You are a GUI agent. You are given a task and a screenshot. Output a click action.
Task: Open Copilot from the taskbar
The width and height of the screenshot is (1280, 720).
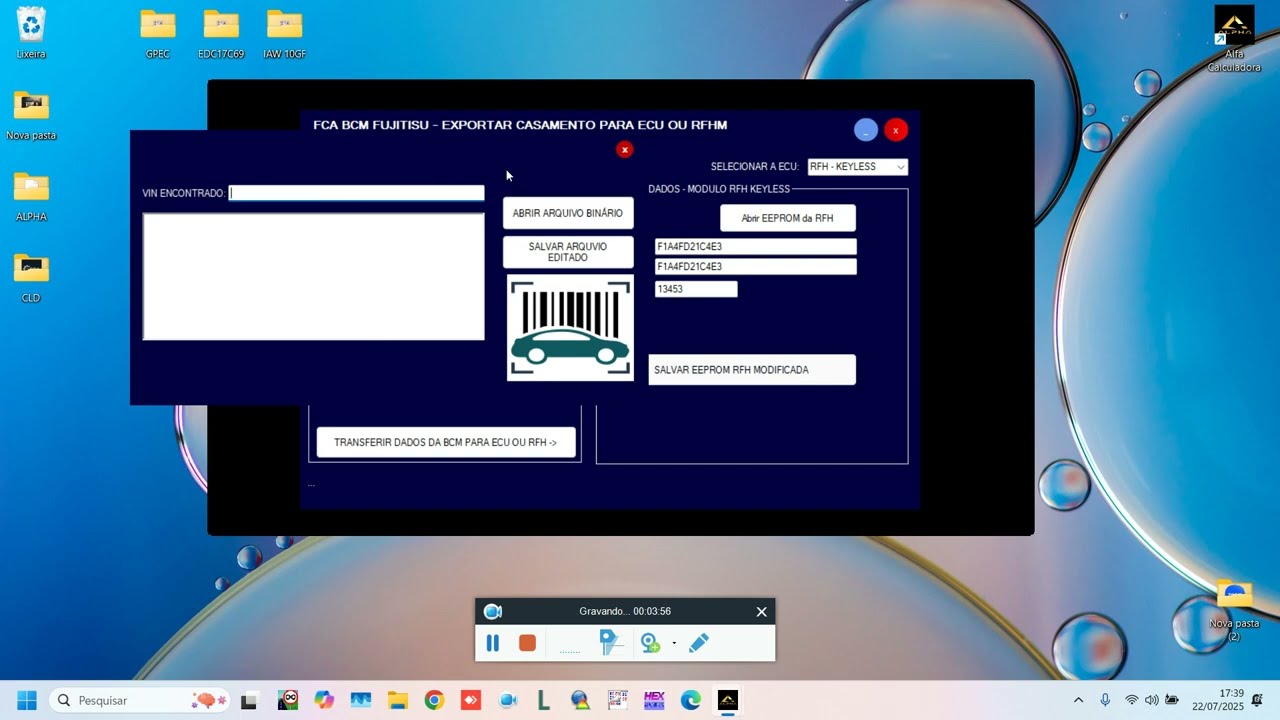(x=324, y=700)
